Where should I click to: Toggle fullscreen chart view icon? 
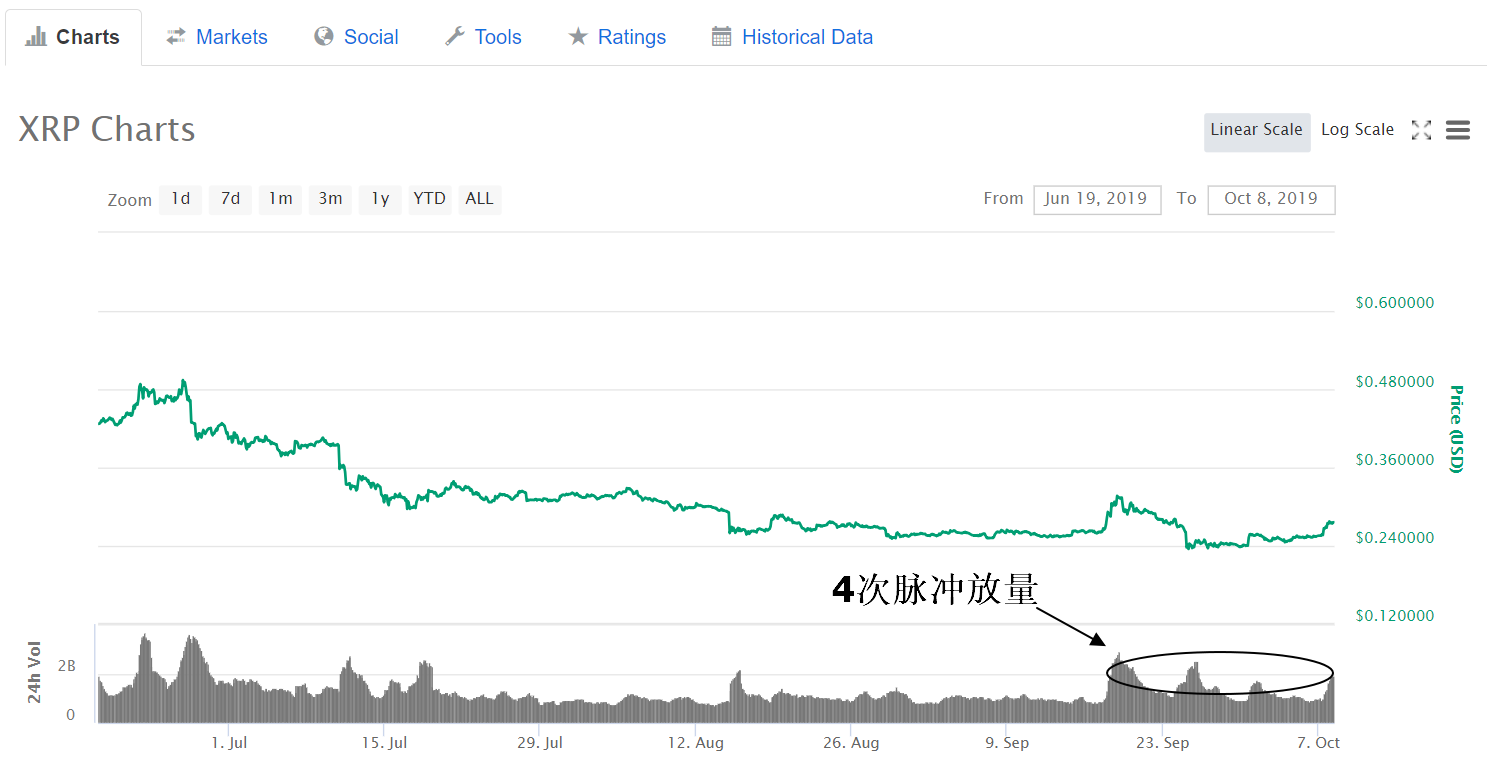[1421, 130]
